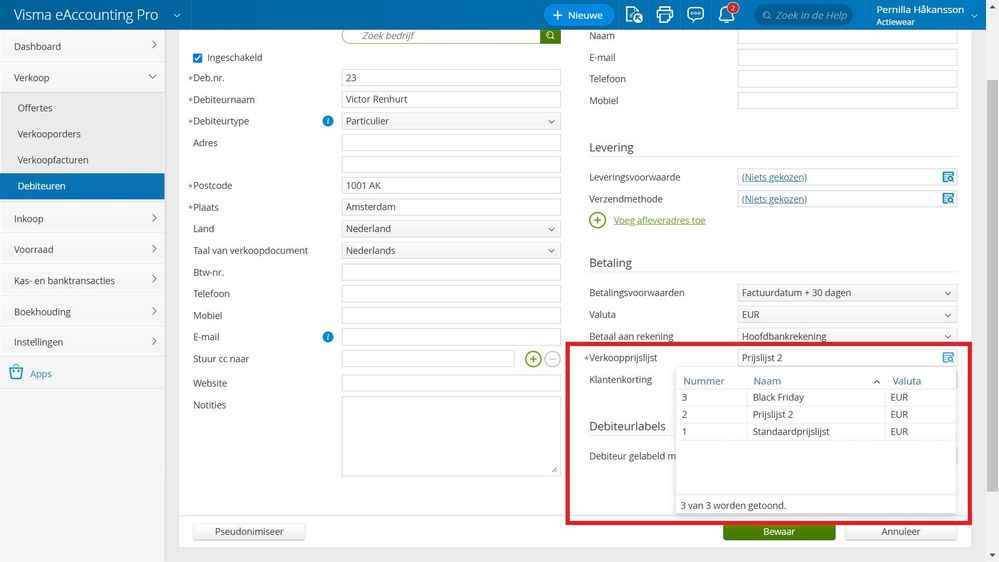This screenshot has width=999, height=562.
Task: Open Verkoopfacturen in sidebar
Action: click(53, 160)
